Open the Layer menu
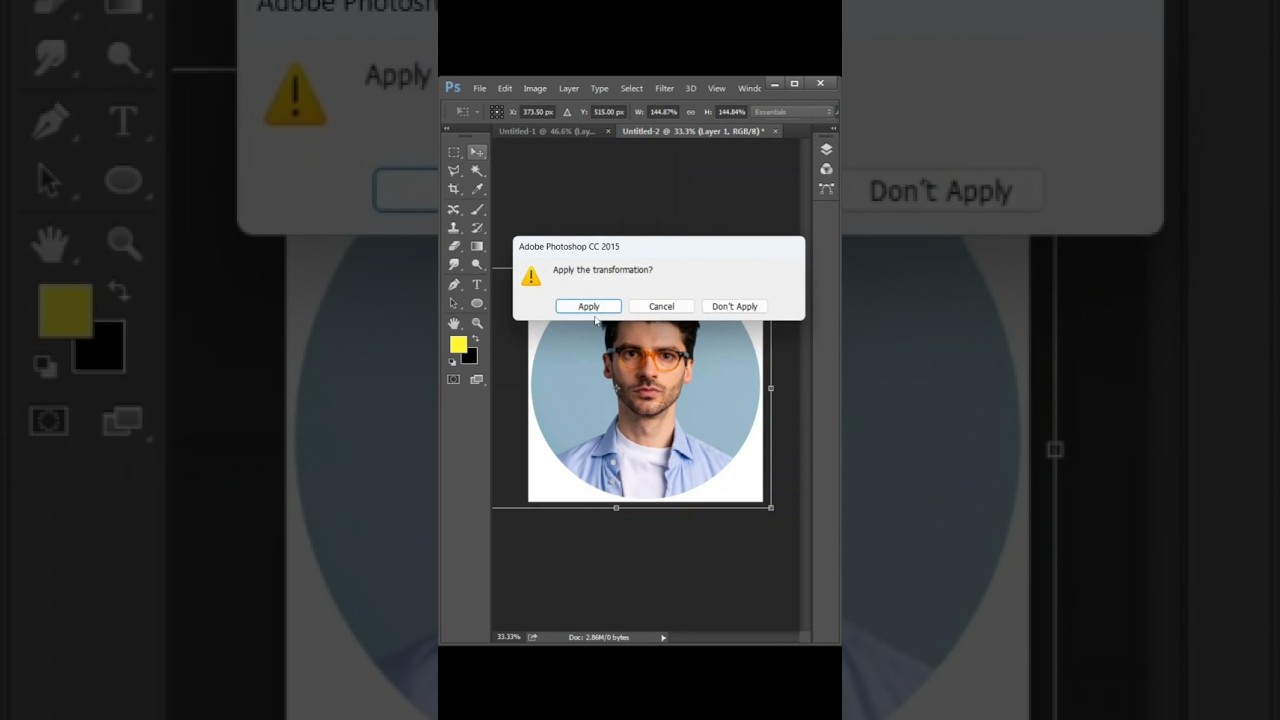The height and width of the screenshot is (720, 1280). (x=569, y=88)
